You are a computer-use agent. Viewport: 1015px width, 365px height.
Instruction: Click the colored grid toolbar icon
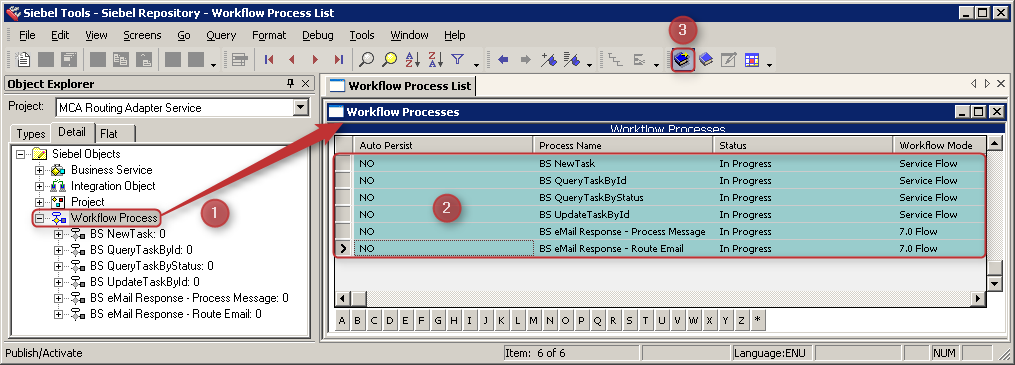tap(752, 60)
